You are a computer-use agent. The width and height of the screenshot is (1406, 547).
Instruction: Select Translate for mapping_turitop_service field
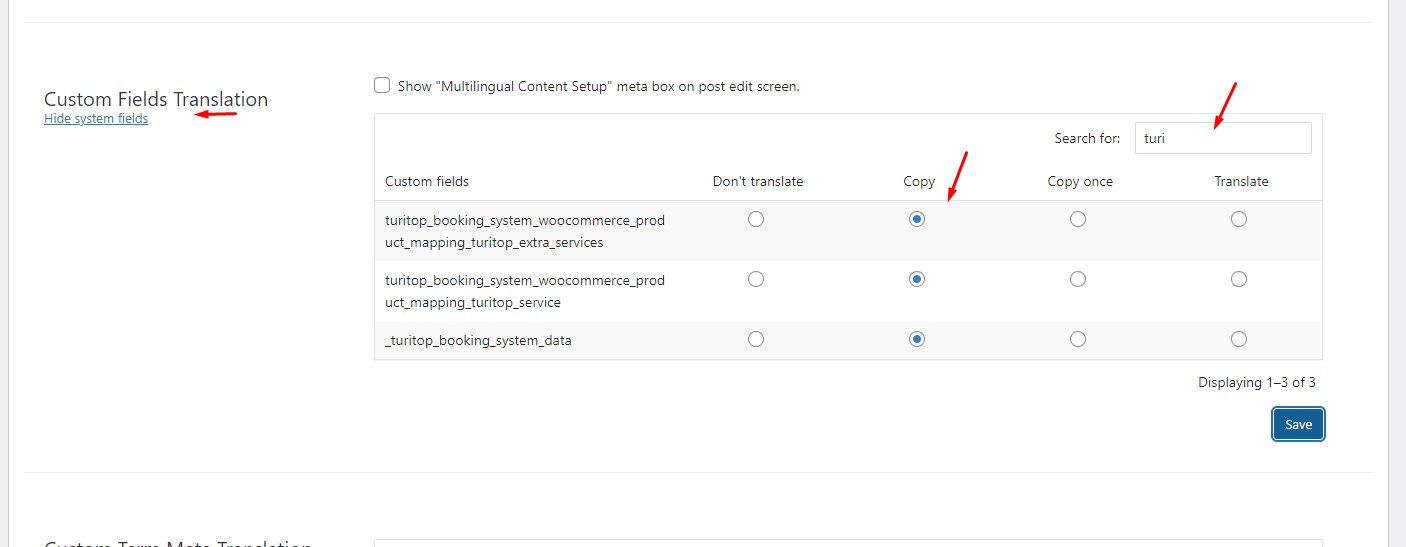[x=1239, y=280]
